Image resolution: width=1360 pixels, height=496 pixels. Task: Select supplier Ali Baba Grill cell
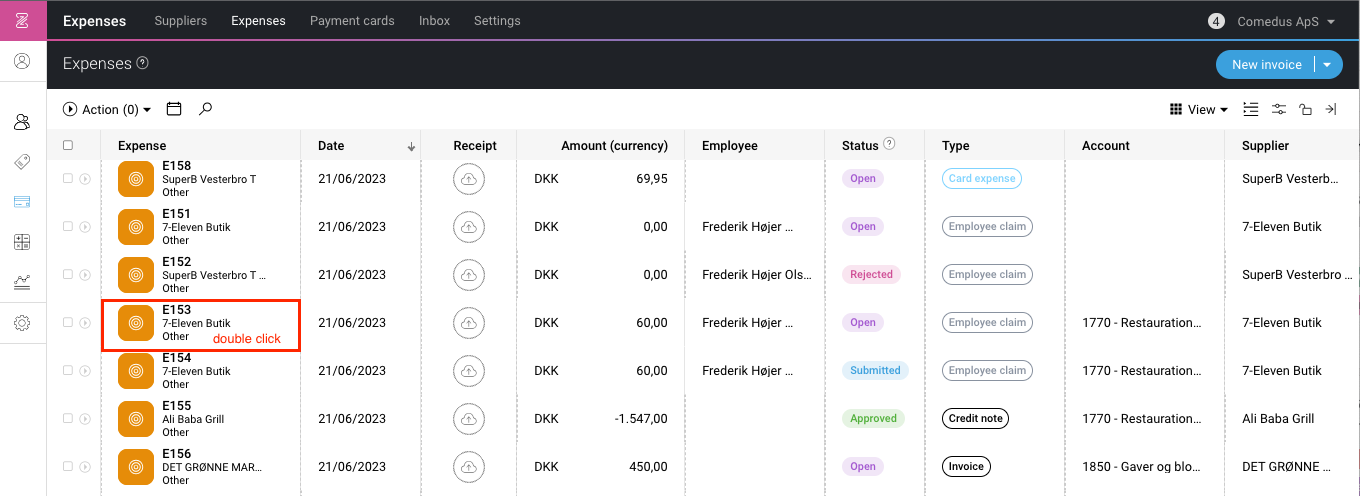tap(1277, 419)
